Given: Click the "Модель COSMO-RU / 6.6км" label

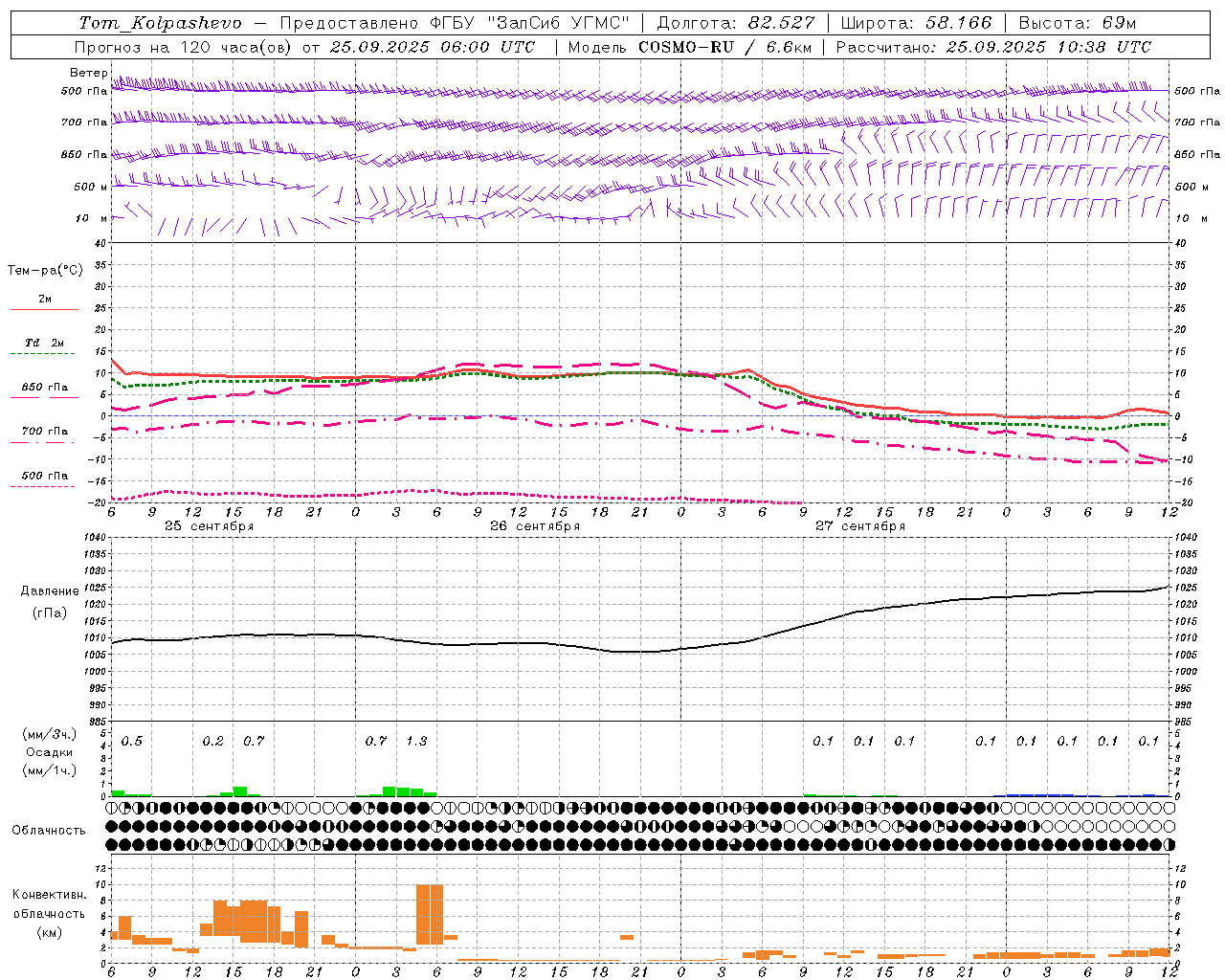Looking at the screenshot, I should click(x=690, y=47).
